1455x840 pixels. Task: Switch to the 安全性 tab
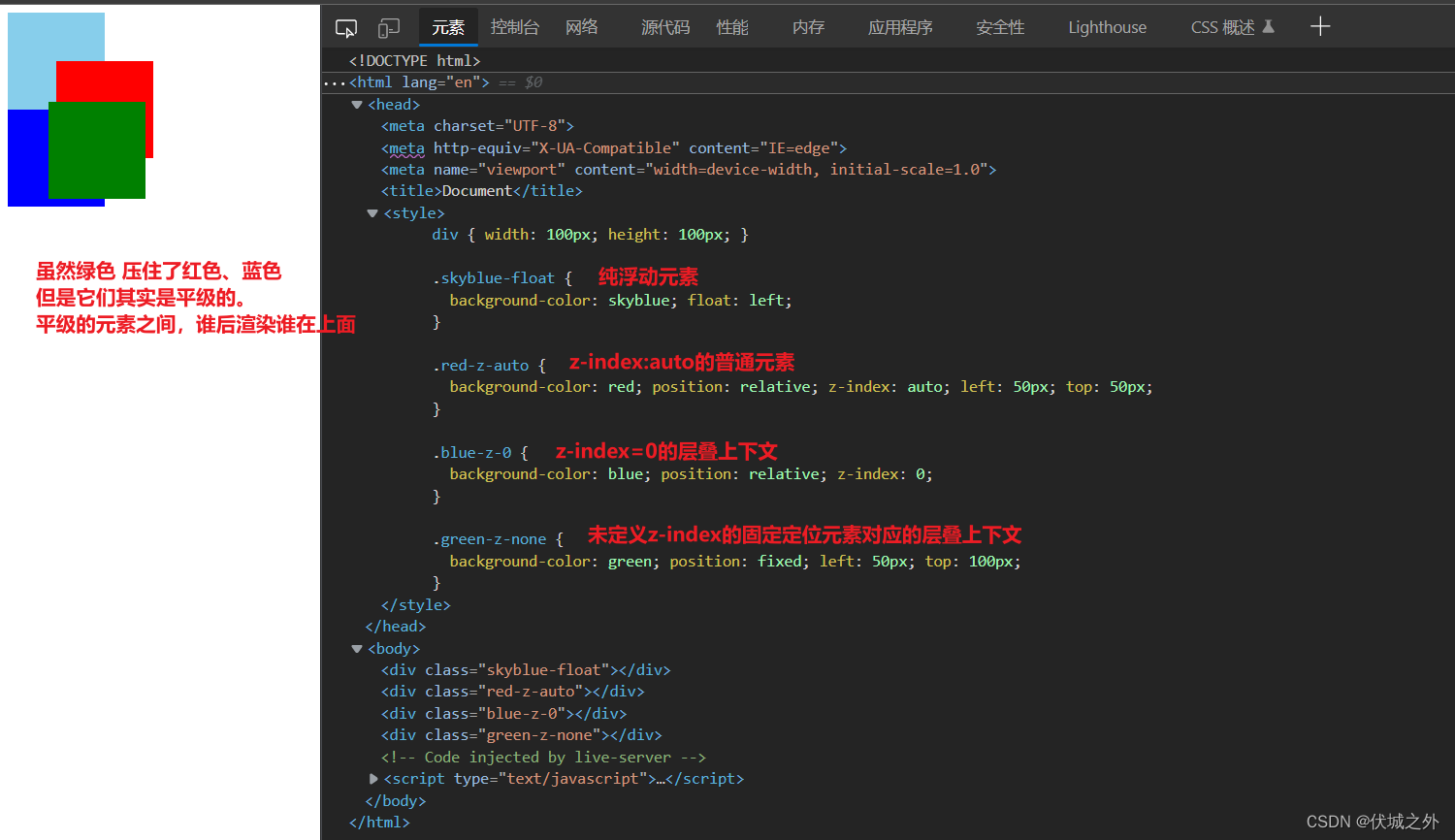point(1000,27)
